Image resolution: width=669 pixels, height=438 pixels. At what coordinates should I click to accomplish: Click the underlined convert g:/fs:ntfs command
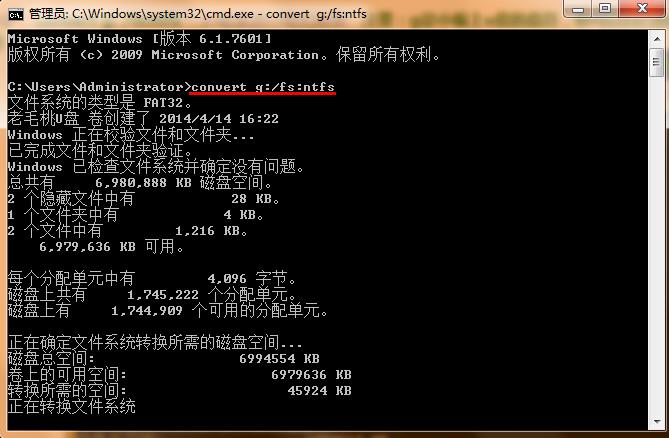(262, 87)
